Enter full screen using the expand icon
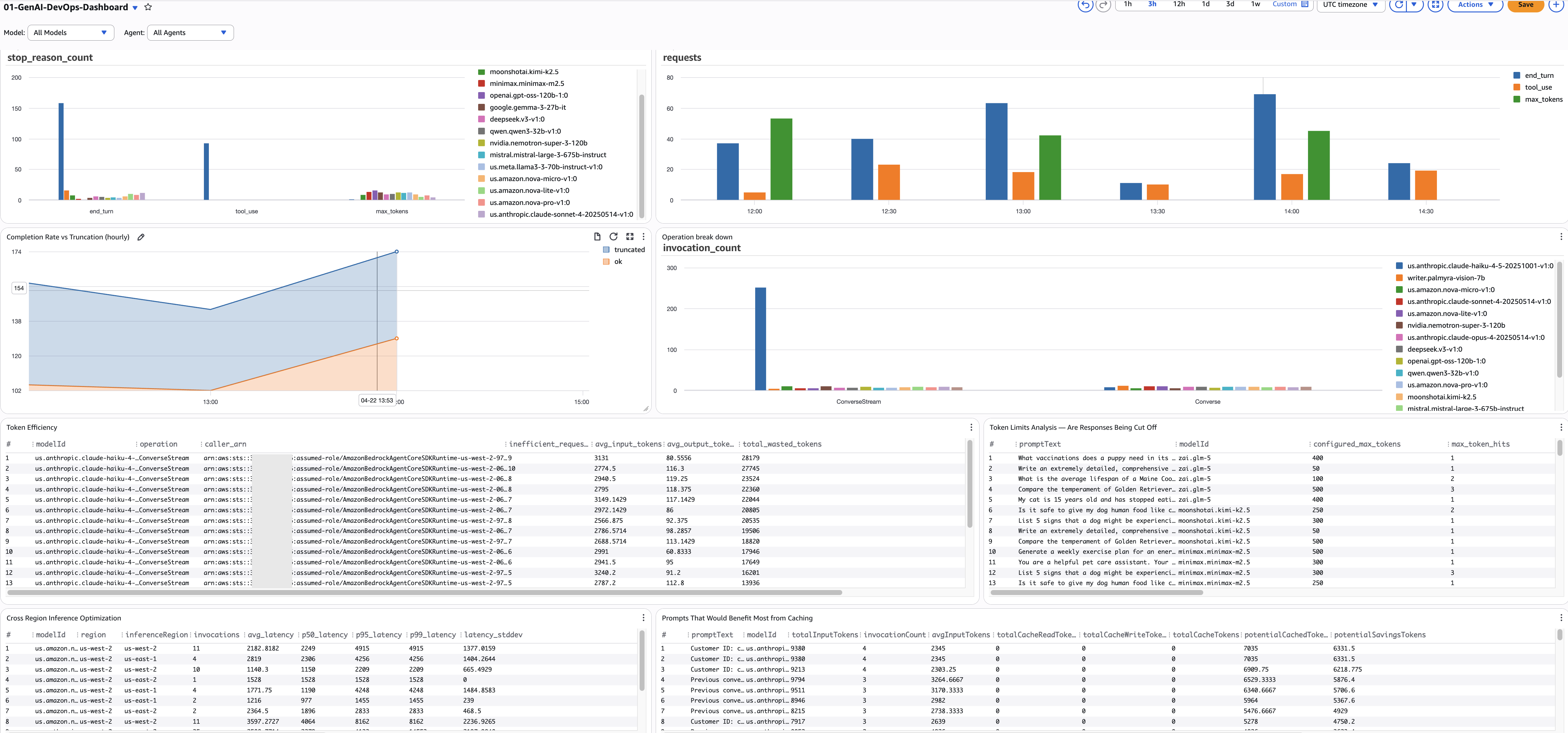This screenshot has width=1568, height=733. pyautogui.click(x=1435, y=5)
